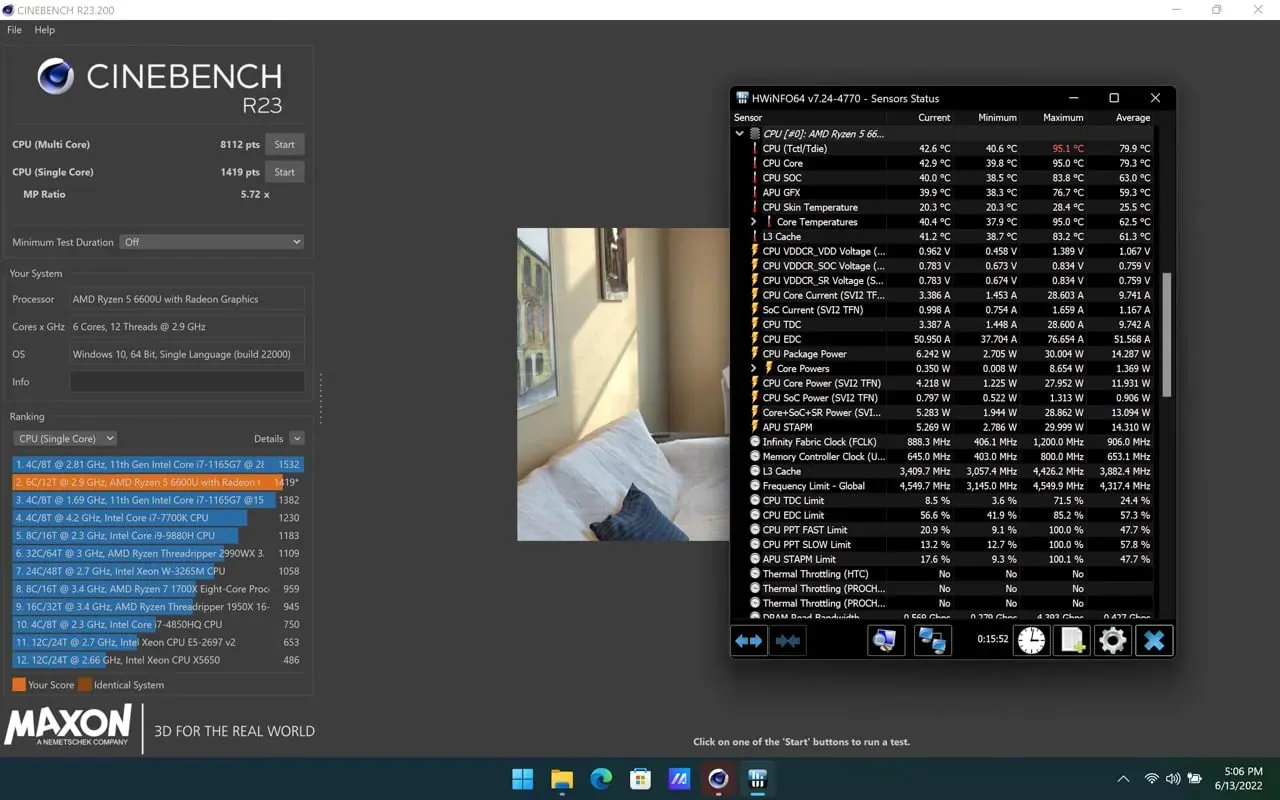Open the Windows Start menu

523,779
